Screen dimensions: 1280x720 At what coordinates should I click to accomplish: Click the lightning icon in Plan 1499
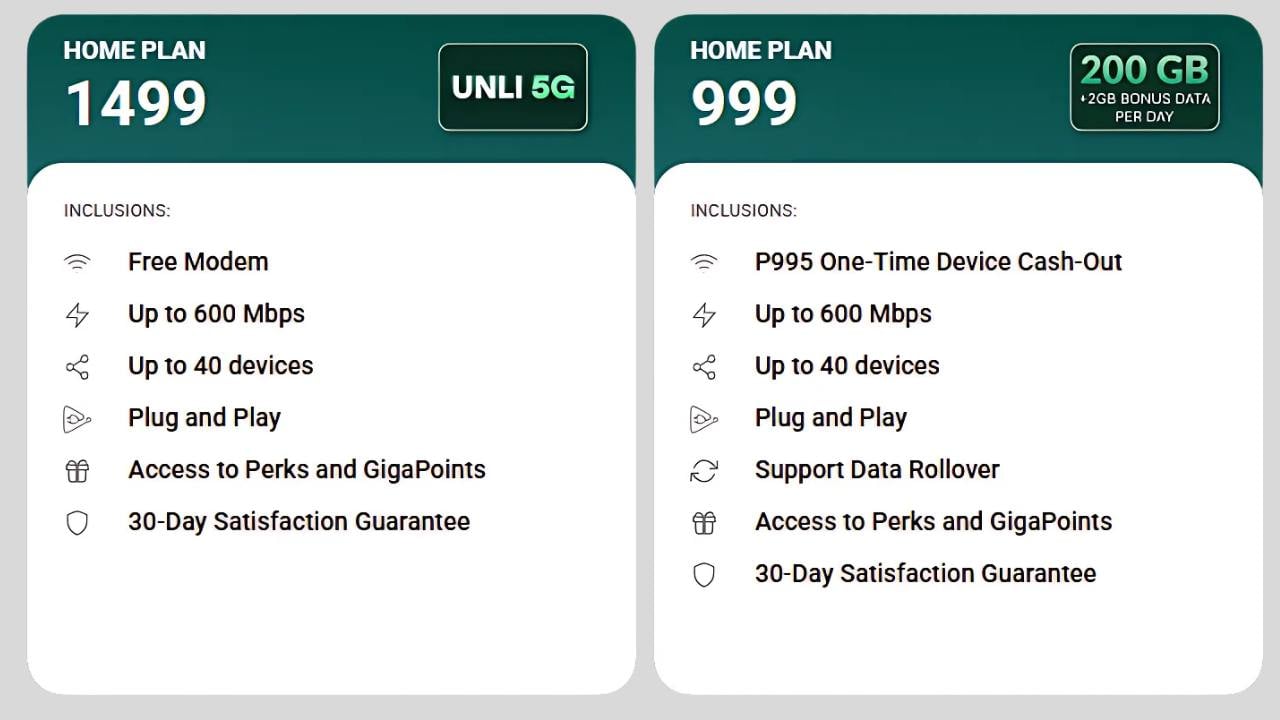click(x=77, y=315)
